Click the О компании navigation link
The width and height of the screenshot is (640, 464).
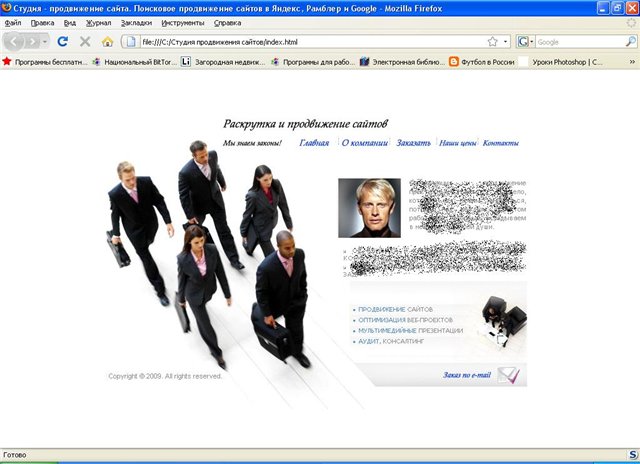click(x=364, y=143)
